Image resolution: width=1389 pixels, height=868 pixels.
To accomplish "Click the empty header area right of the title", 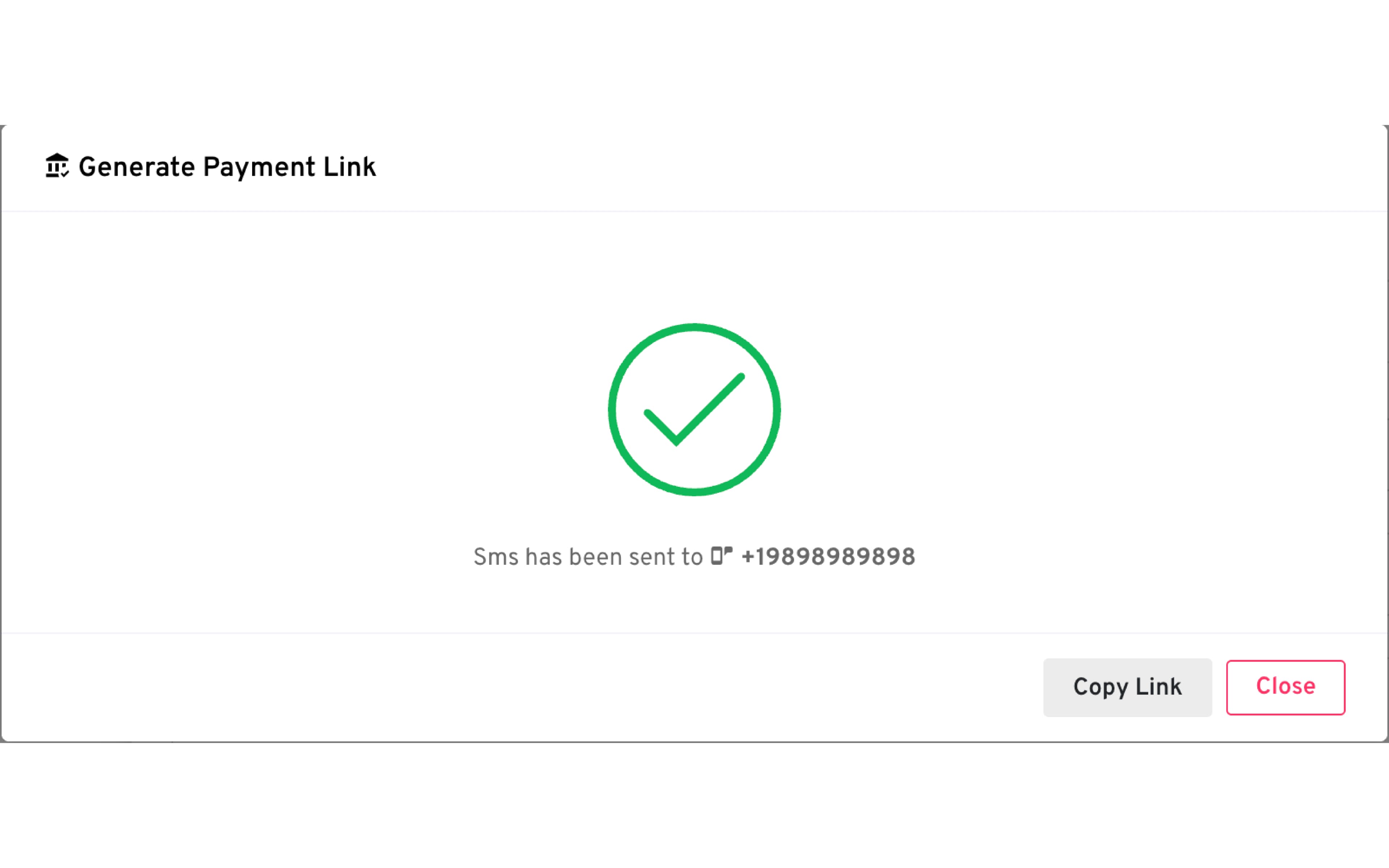I will pyautogui.click(x=861, y=167).
